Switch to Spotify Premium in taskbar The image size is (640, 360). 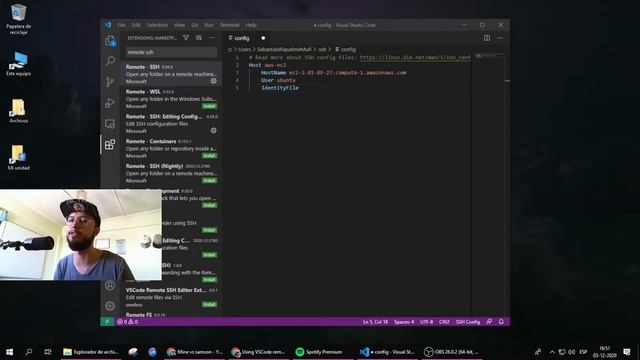[x=319, y=351]
